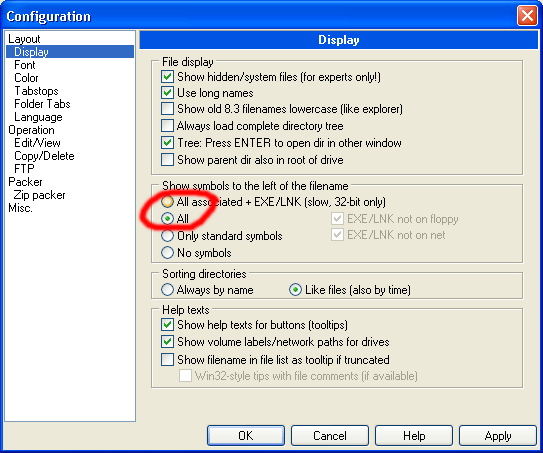Open Zip packer settings
The height and width of the screenshot is (453, 543).
click(39, 195)
